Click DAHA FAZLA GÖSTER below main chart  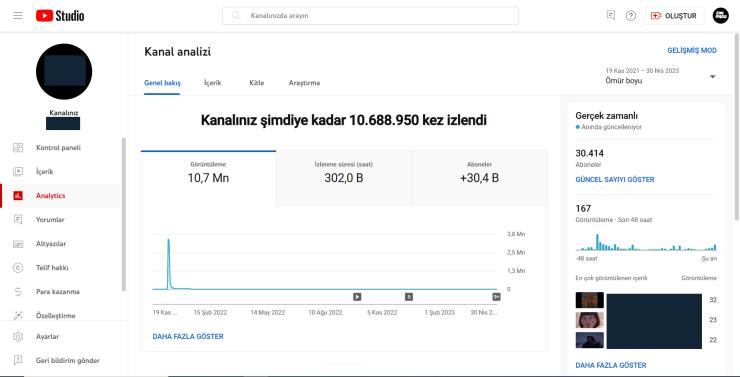coord(188,336)
